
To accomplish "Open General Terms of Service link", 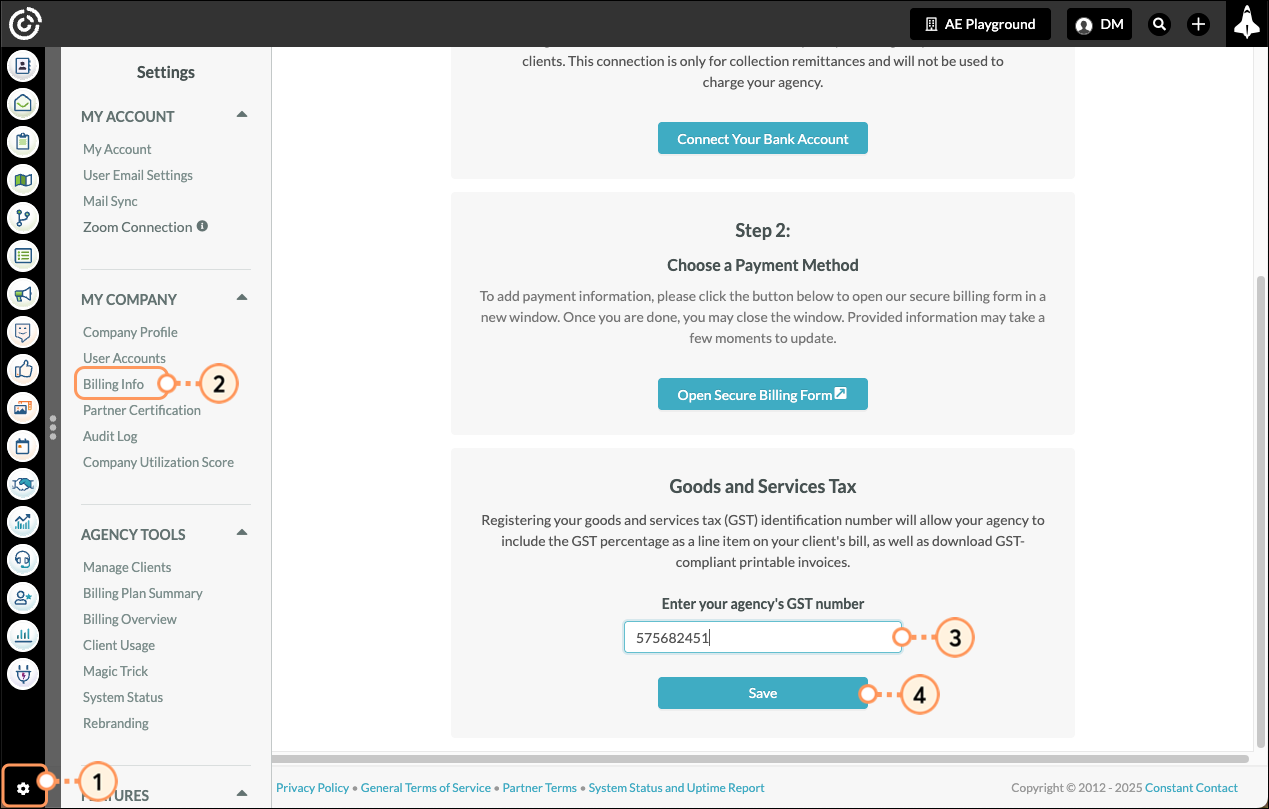I will [426, 788].
